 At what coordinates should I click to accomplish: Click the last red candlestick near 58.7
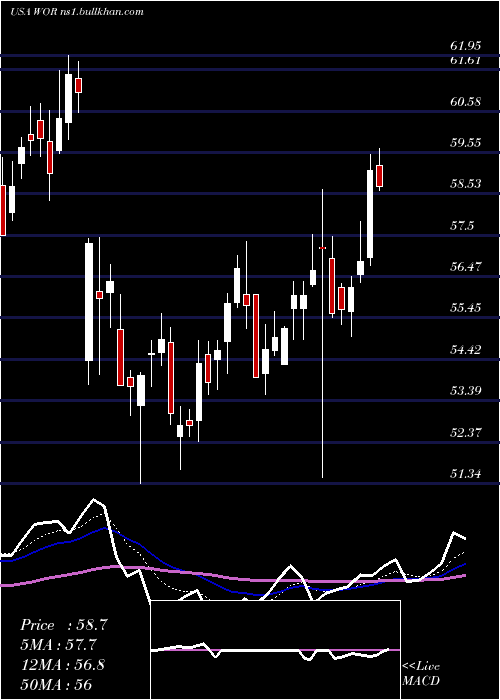coord(380,175)
